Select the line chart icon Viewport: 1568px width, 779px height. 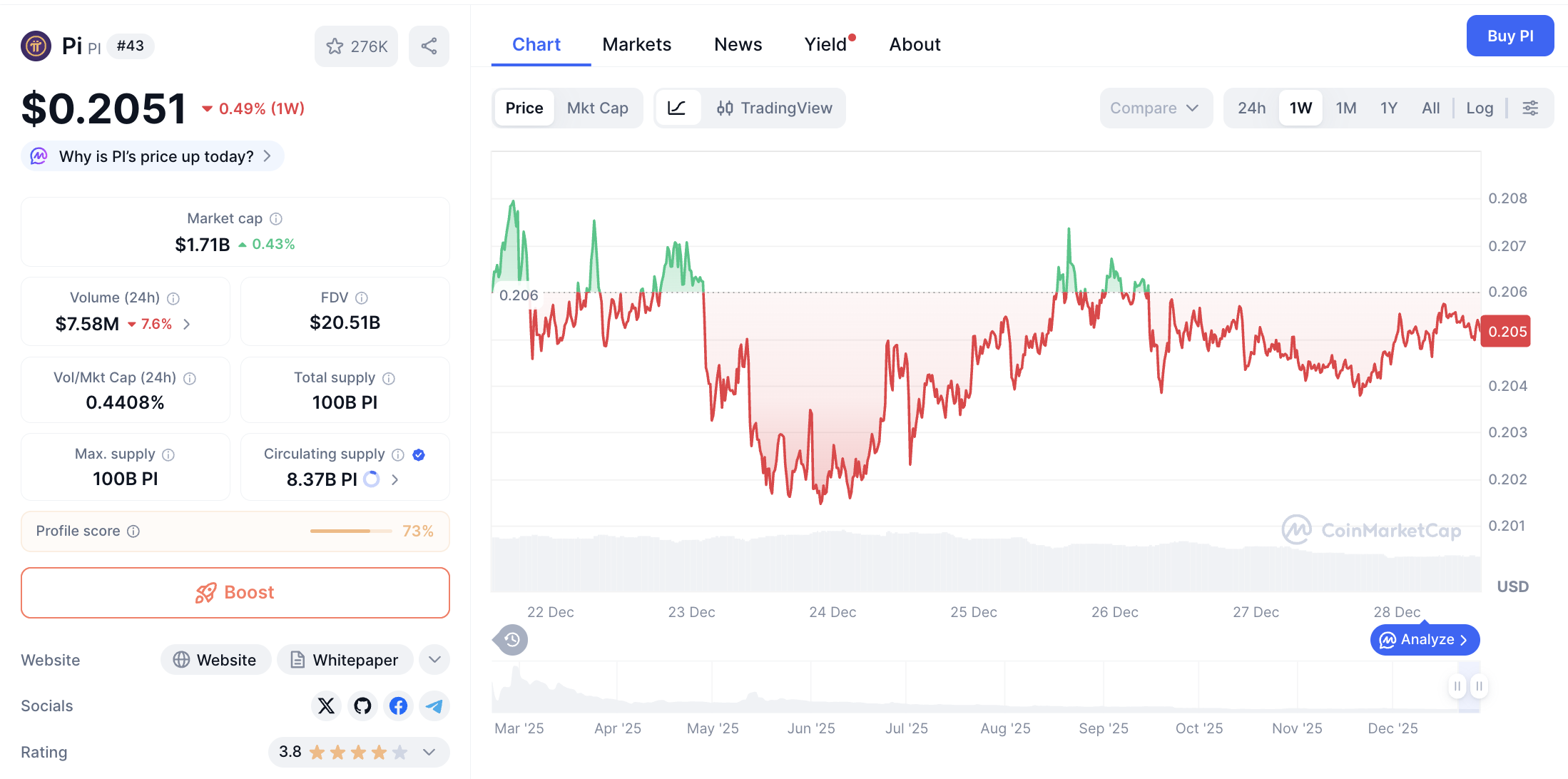[678, 108]
